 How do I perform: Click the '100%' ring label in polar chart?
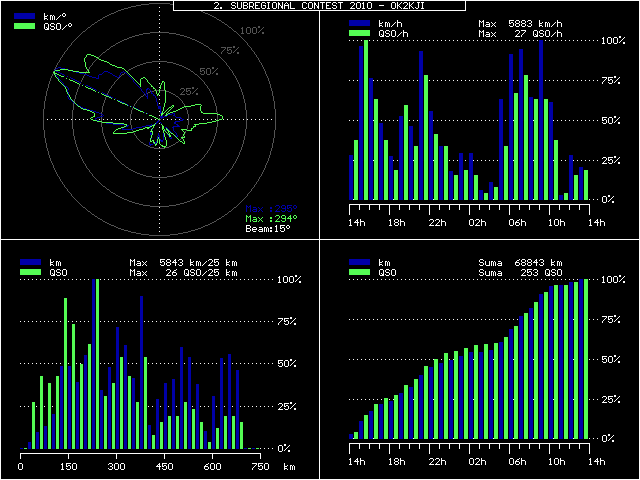coord(252,31)
